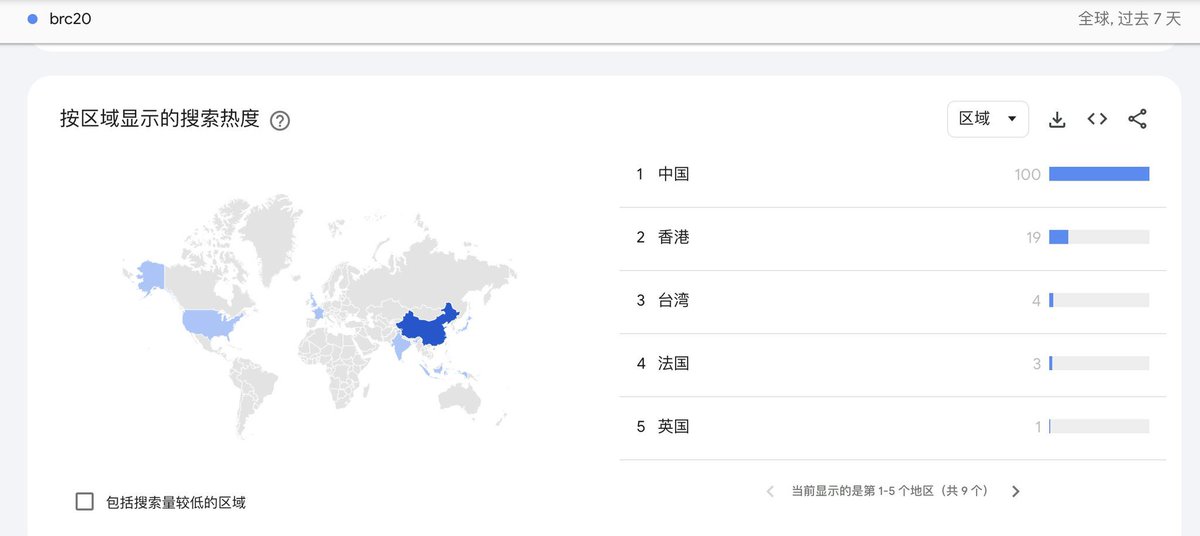1200x536 pixels.
Task: Click the brc20 search term label
Action: tap(70, 19)
